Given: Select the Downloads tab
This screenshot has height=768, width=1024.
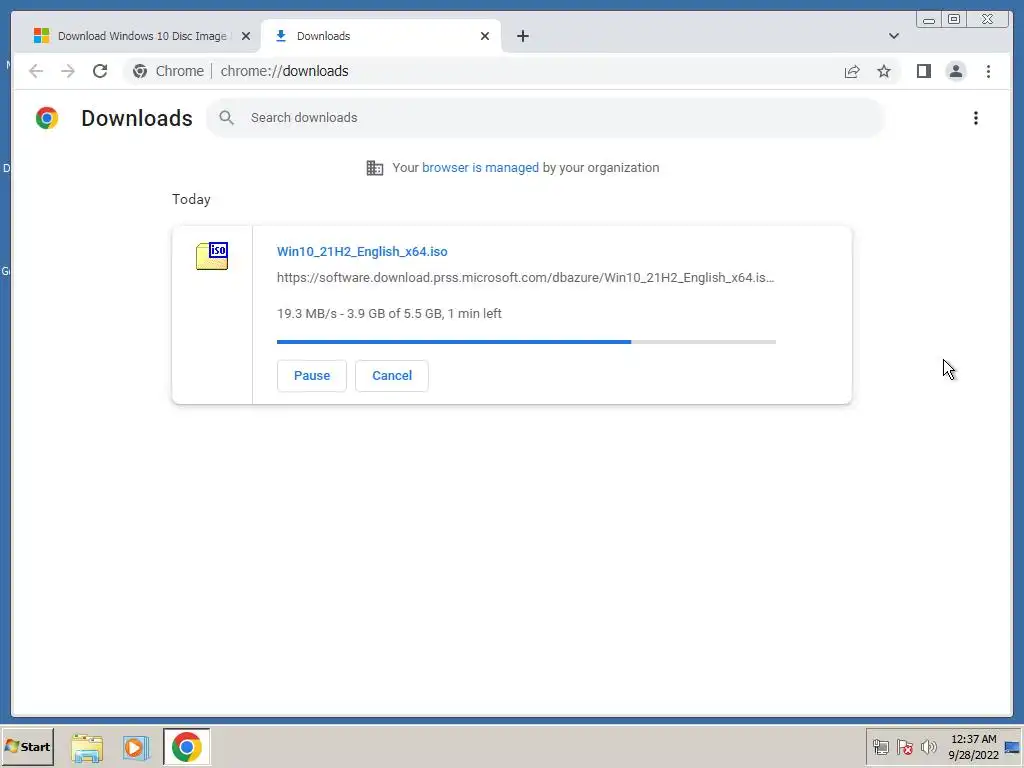Looking at the screenshot, I should (381, 36).
